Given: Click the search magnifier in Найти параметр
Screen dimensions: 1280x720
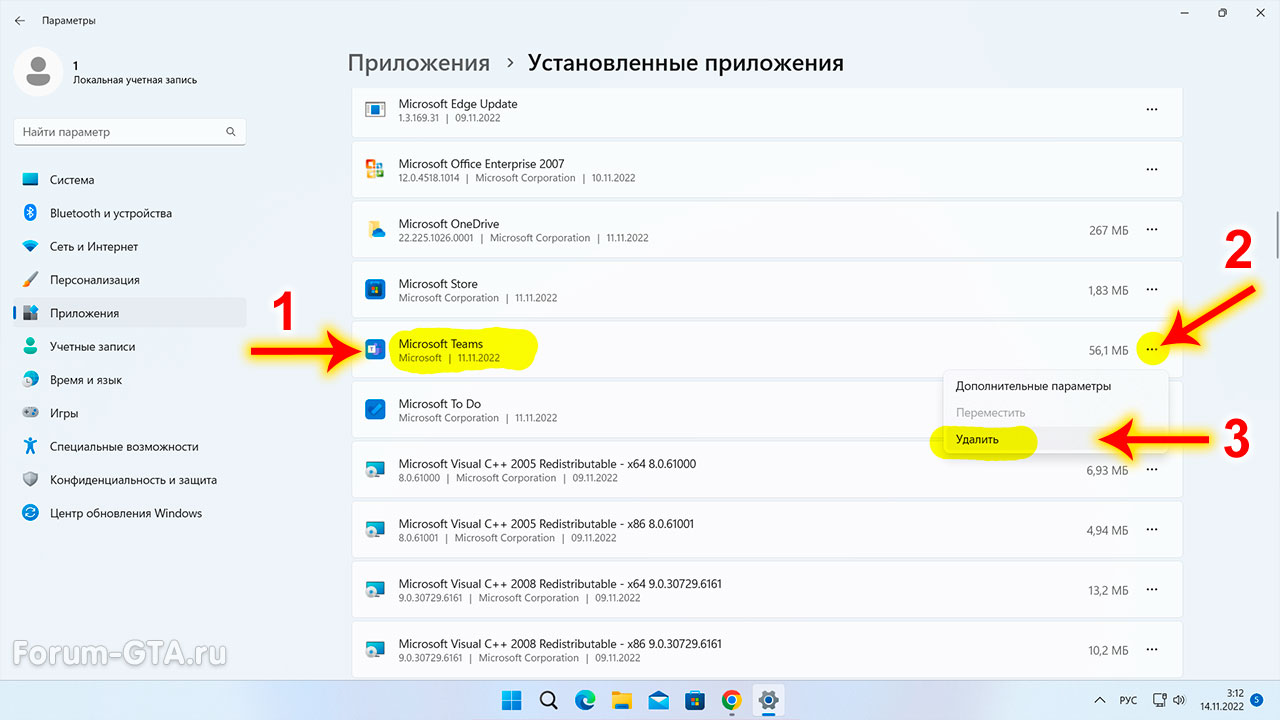Looking at the screenshot, I should point(231,132).
